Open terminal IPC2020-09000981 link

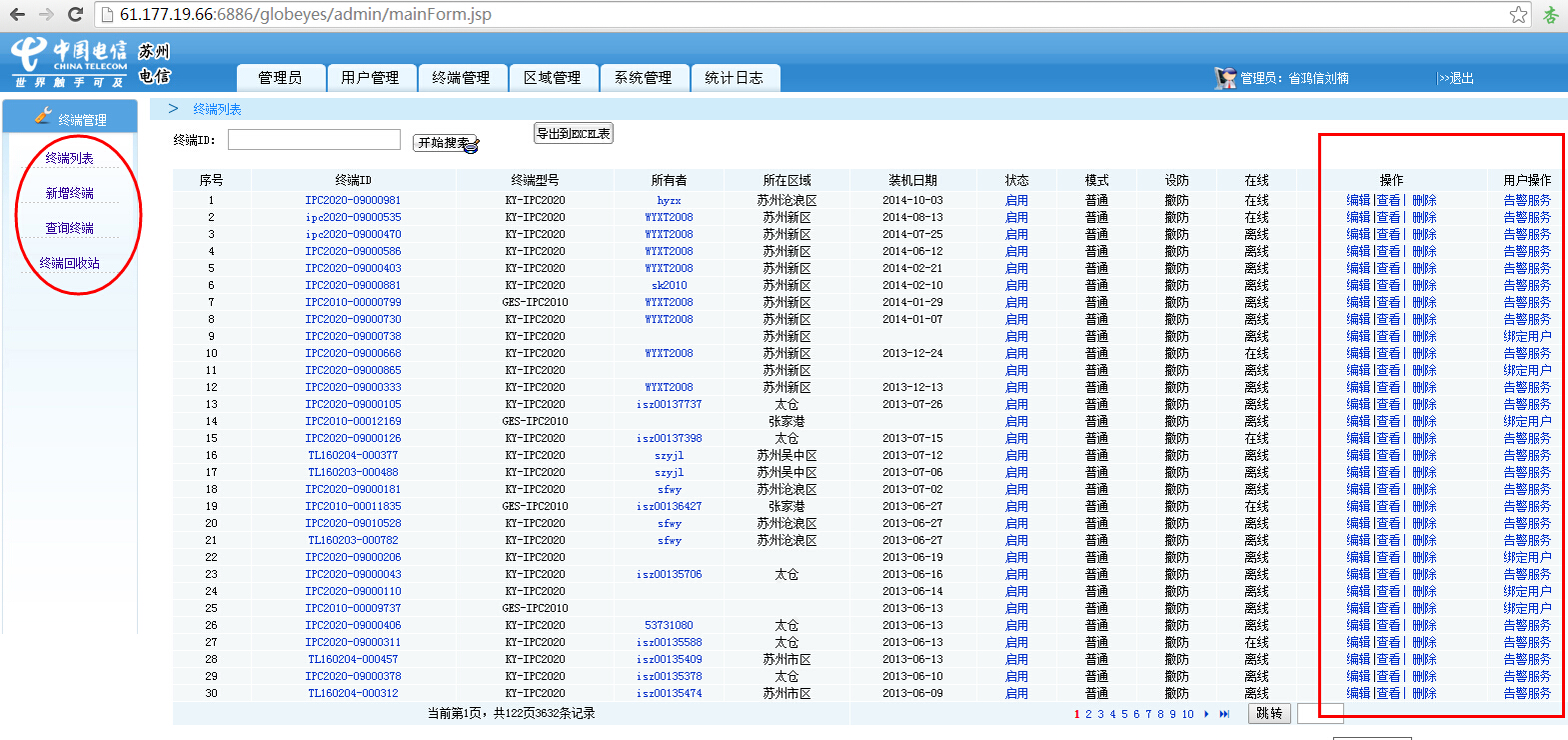point(353,200)
